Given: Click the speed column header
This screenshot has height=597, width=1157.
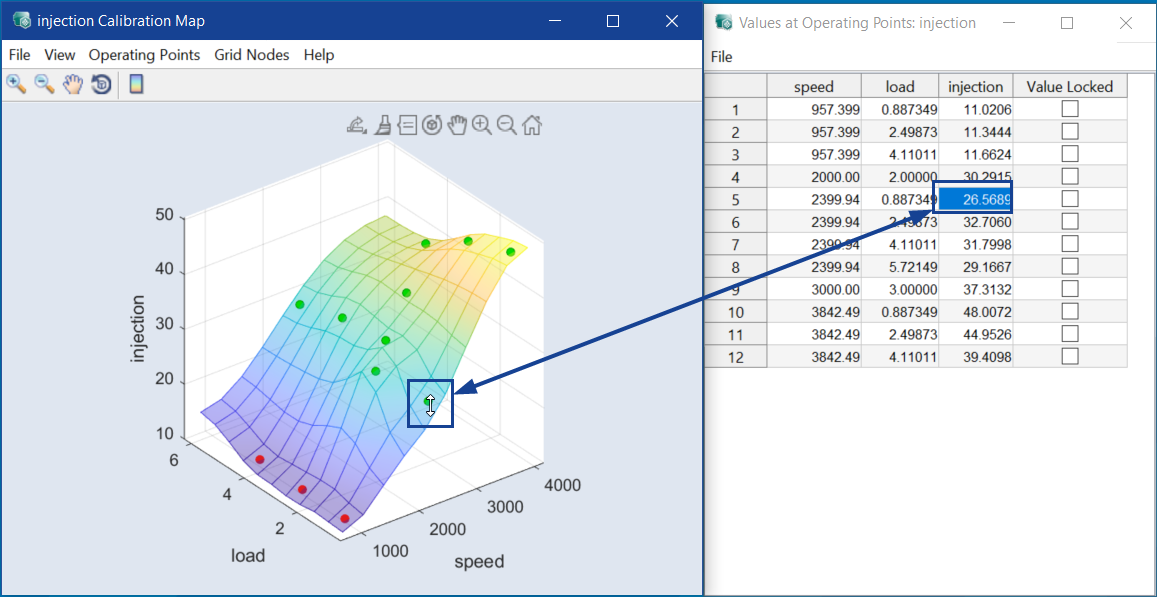Looking at the screenshot, I should [813, 87].
